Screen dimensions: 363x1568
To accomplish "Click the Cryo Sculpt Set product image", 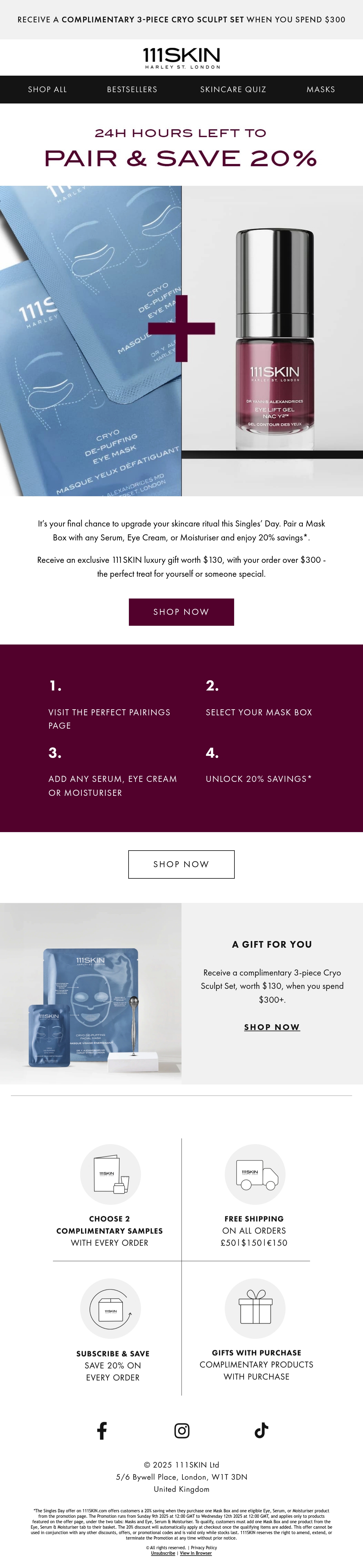I will tap(90, 994).
